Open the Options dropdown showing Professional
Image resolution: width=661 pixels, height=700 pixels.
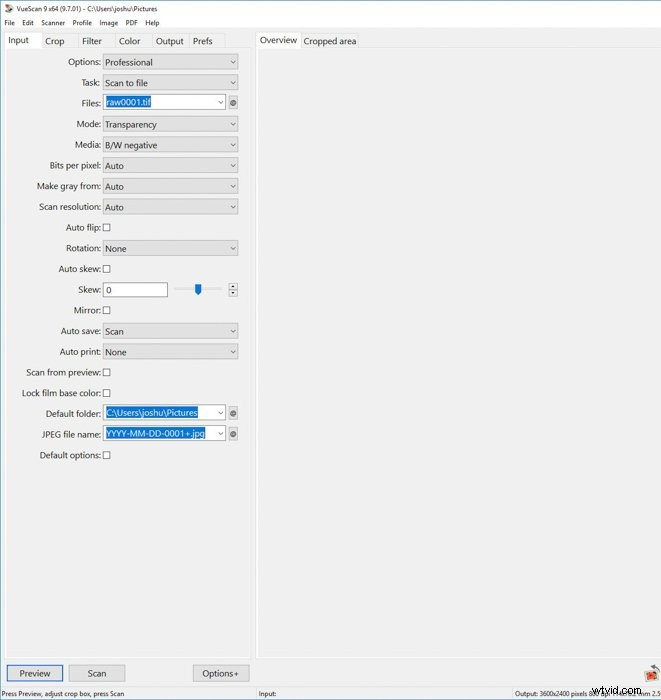click(170, 62)
